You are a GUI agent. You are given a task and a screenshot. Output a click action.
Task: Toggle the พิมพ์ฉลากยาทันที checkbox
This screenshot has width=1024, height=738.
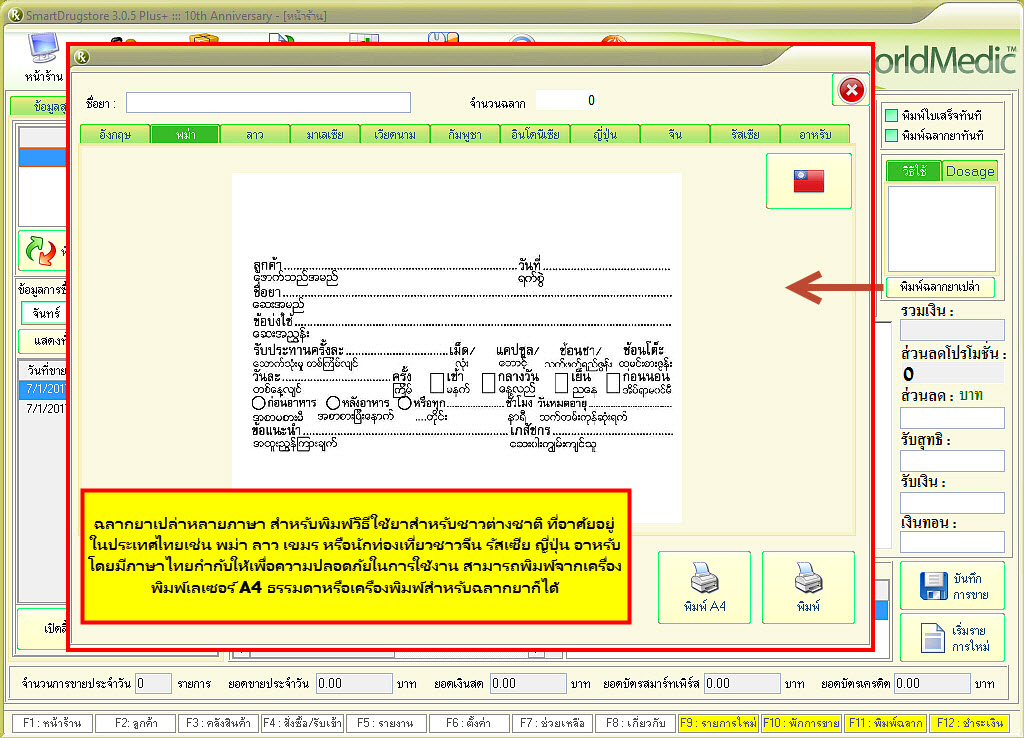coord(891,135)
